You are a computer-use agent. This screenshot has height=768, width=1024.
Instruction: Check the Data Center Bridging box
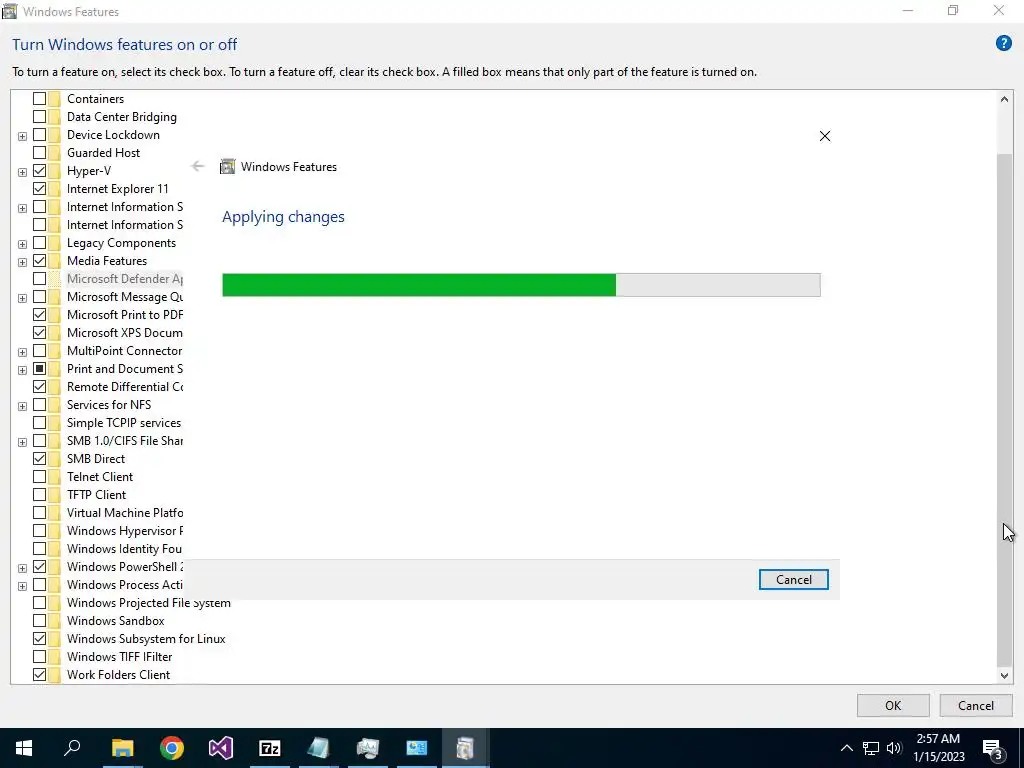tap(39, 116)
